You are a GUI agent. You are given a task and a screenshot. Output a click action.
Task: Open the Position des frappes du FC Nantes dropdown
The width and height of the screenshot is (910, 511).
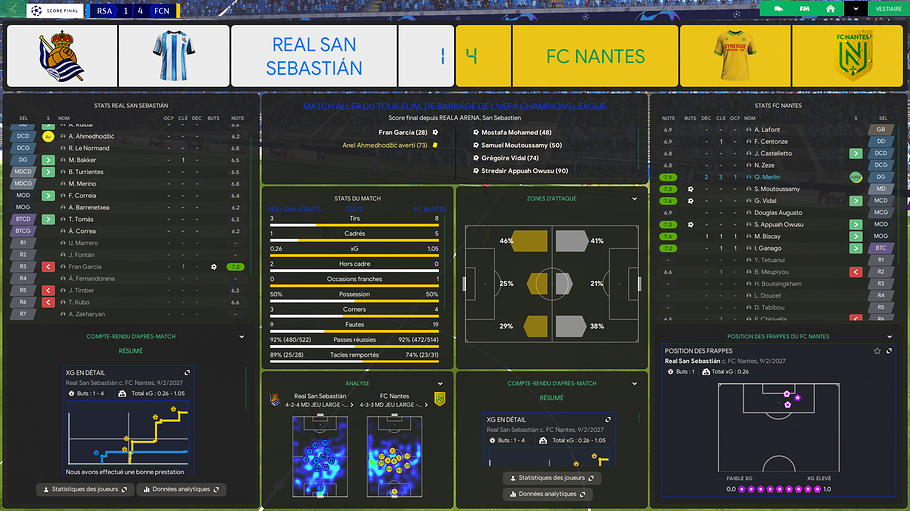[889, 336]
